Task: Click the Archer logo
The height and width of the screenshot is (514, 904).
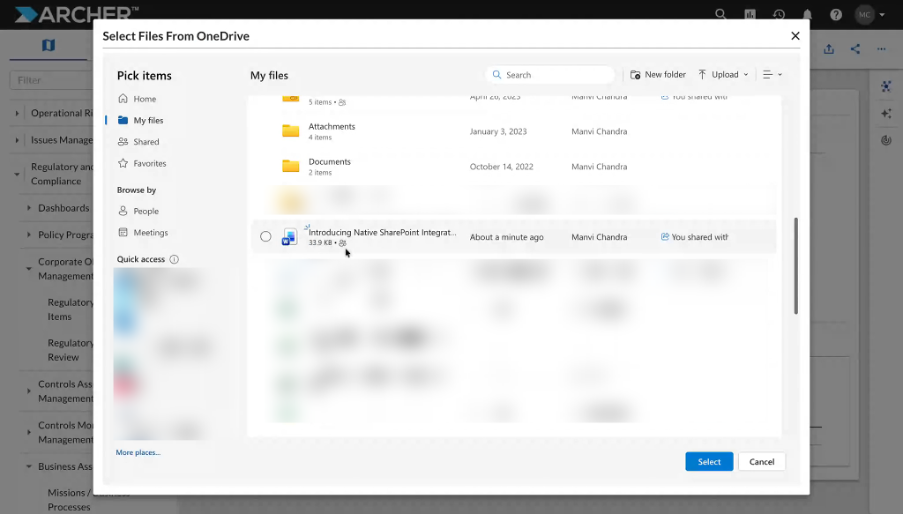Action: click(76, 14)
